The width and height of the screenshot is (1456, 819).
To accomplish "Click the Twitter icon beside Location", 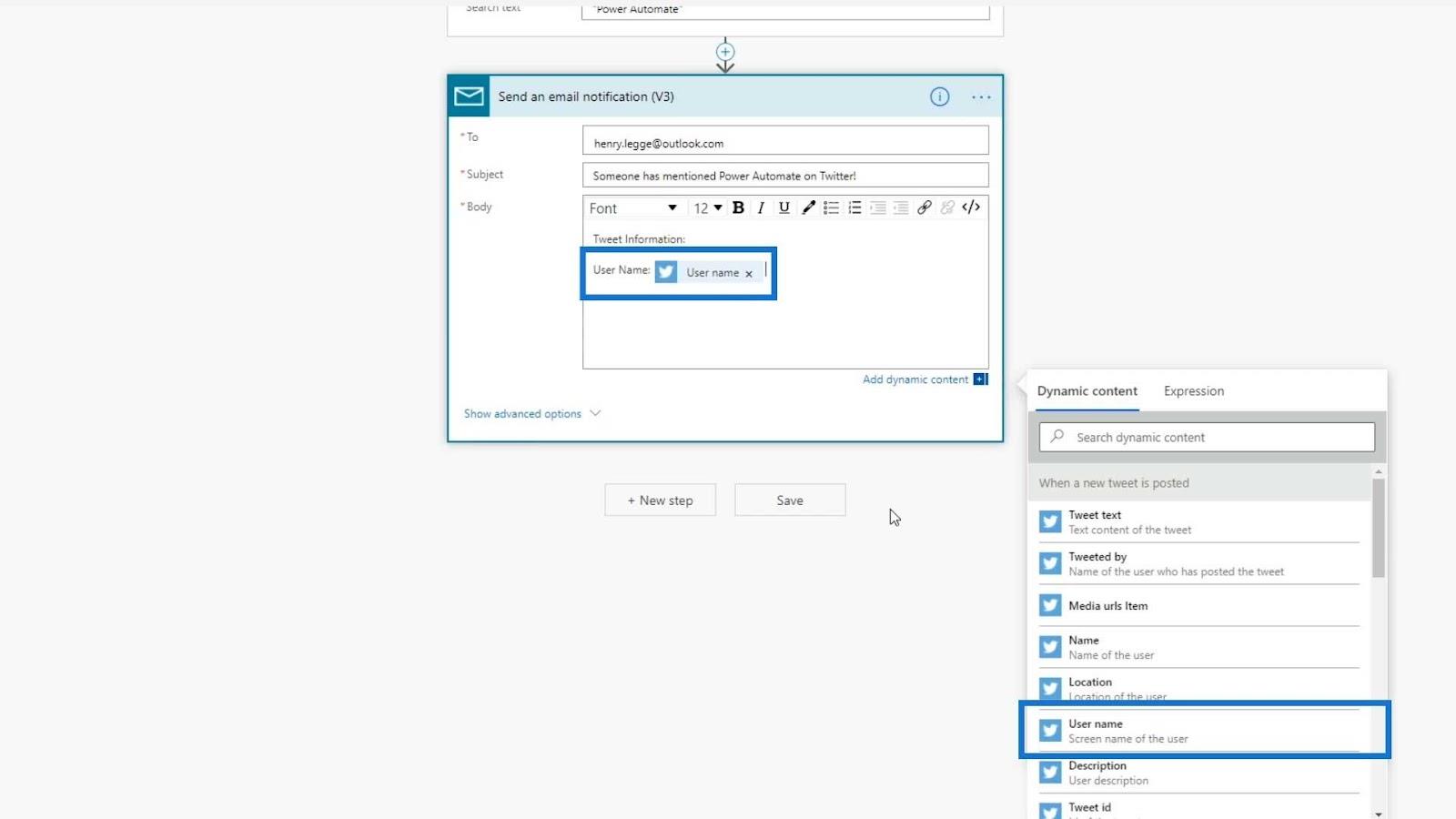I will [x=1050, y=689].
